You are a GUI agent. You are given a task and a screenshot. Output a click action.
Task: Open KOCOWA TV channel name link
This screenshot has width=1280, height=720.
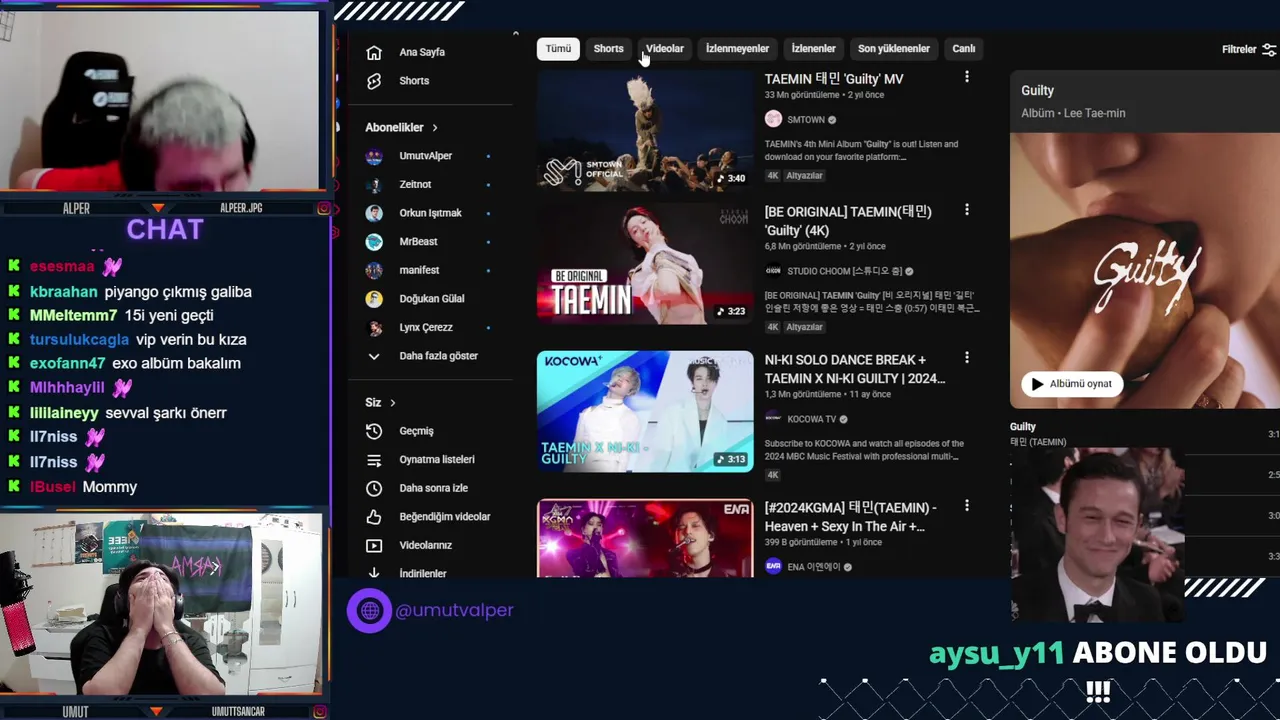tap(812, 420)
